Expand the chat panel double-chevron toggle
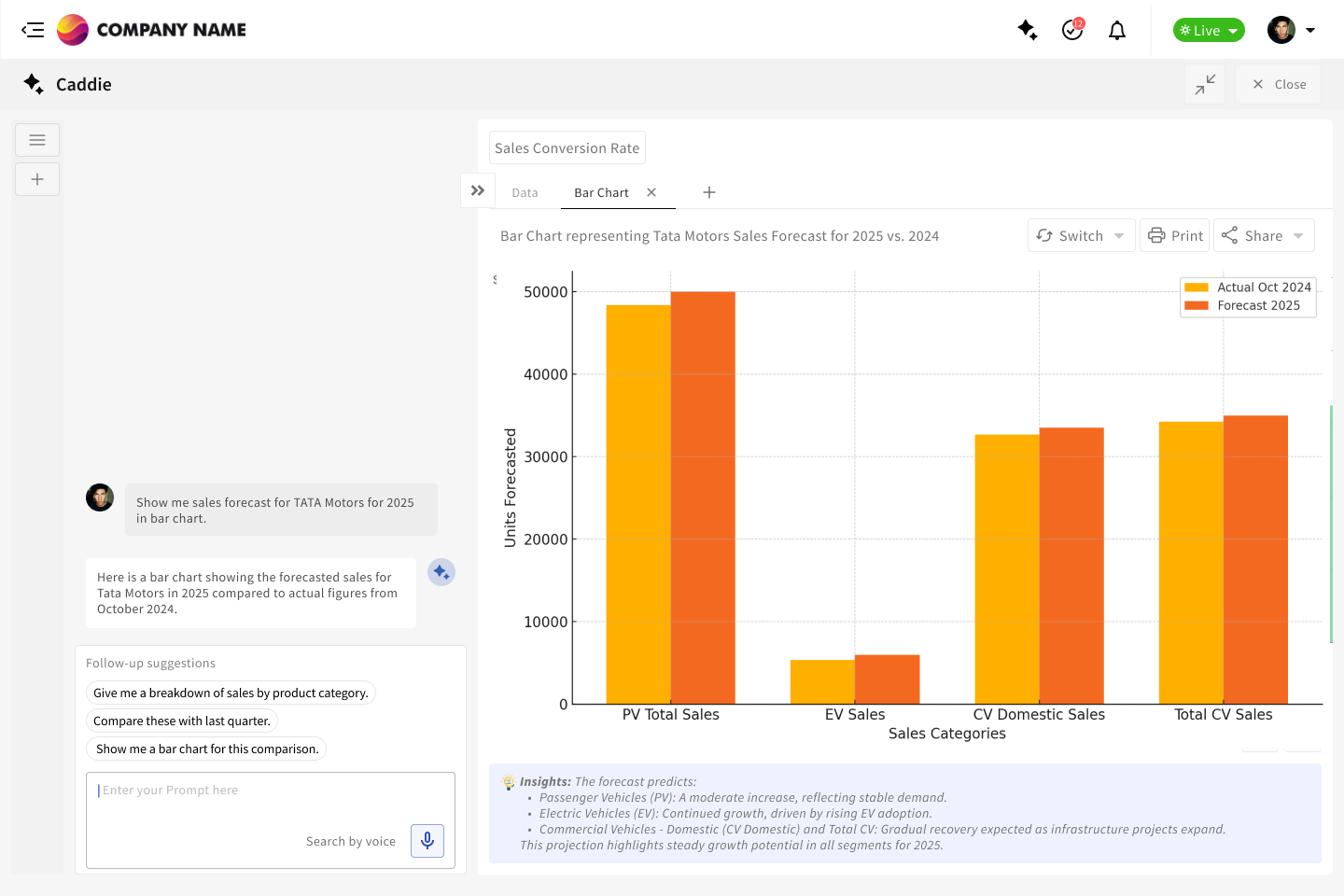The image size is (1344, 896). point(478,191)
